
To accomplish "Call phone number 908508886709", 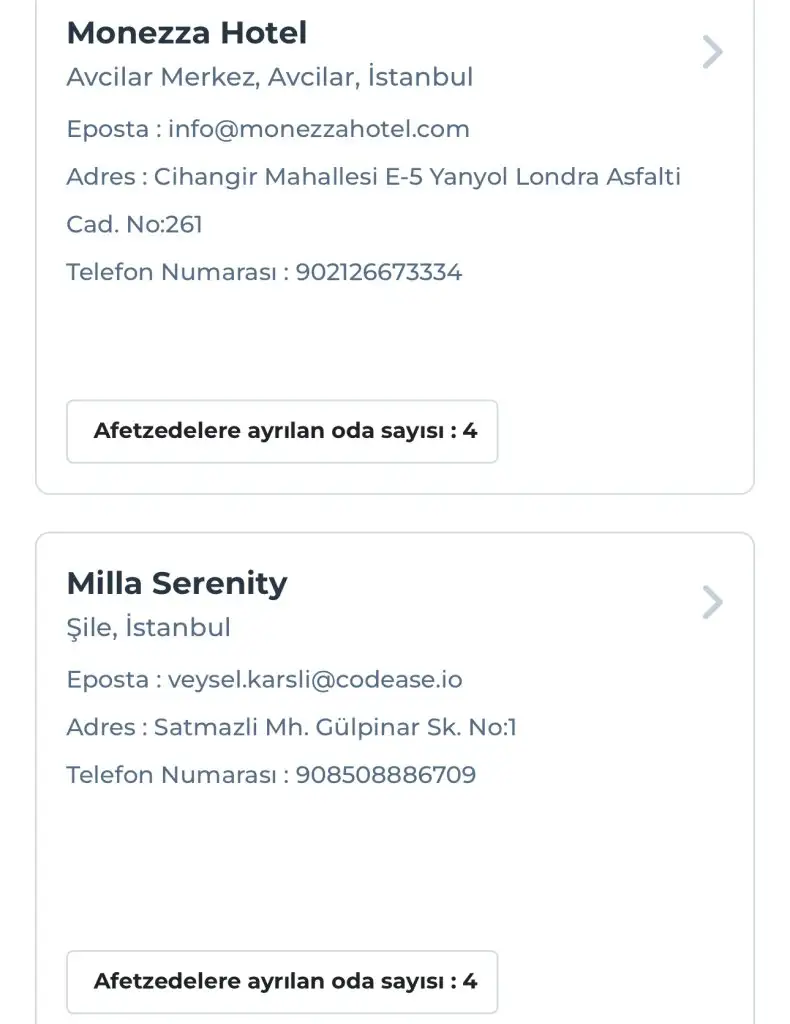I will tap(386, 775).
